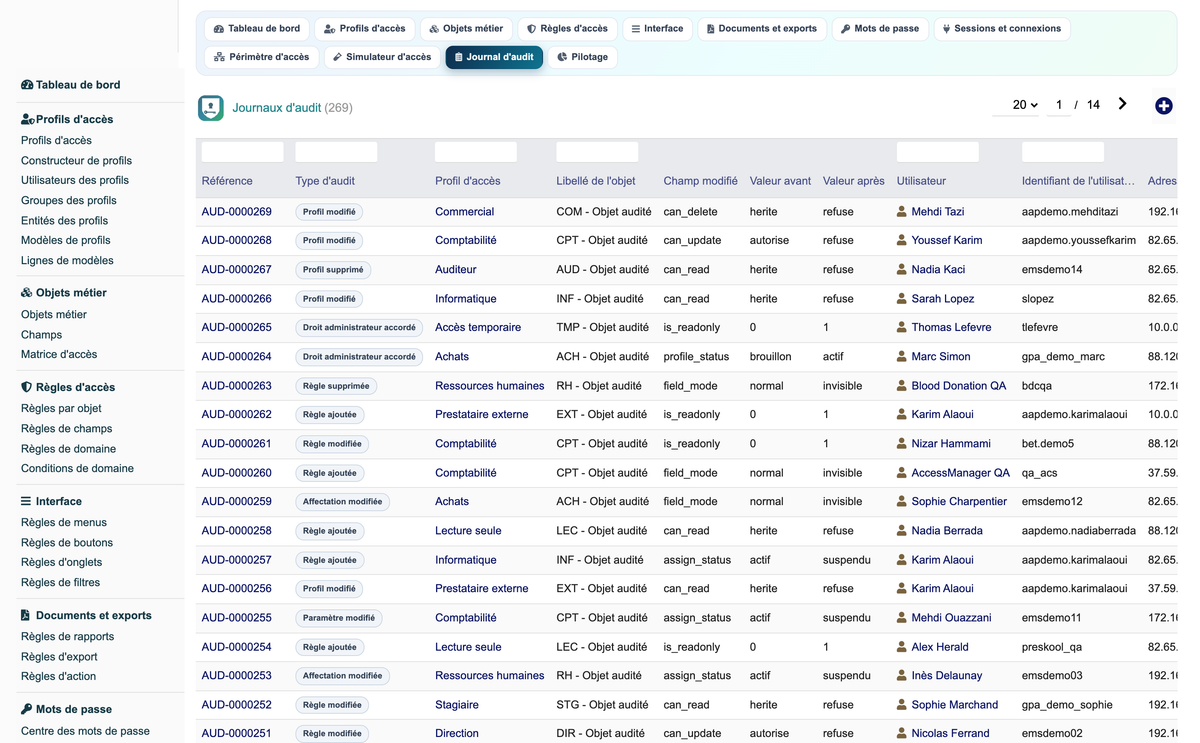The height and width of the screenshot is (743, 1200).
Task: Open audit record AUD-0000260
Action: (x=237, y=473)
